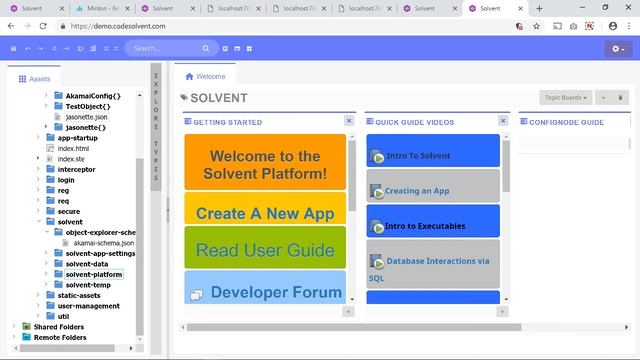Click the undo arrow in the toolbar
This screenshot has width=640, height=360.
28,49
